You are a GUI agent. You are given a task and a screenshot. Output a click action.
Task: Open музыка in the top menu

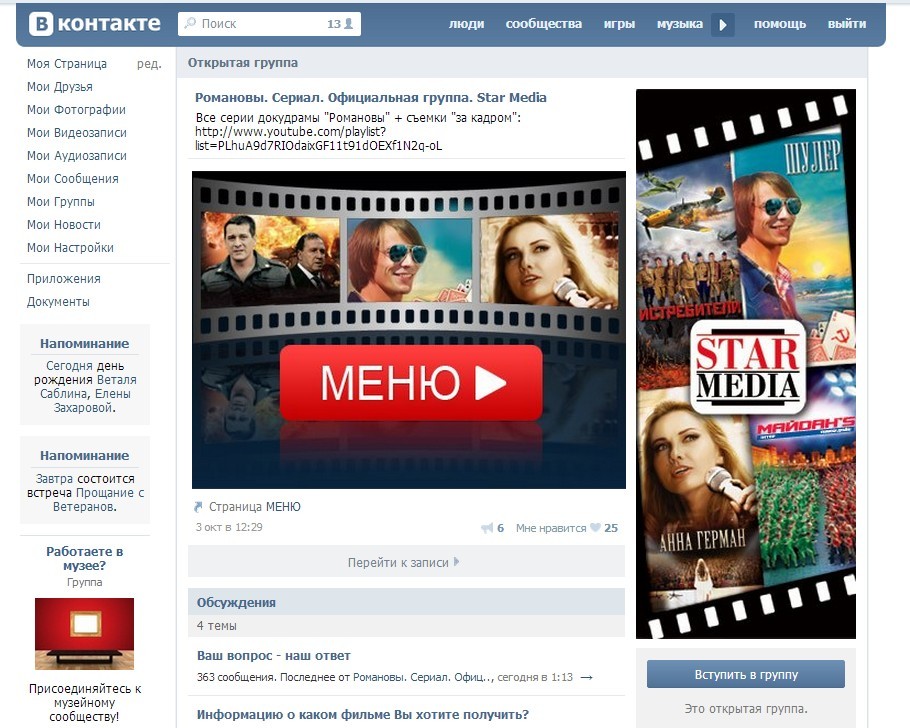[x=680, y=24]
